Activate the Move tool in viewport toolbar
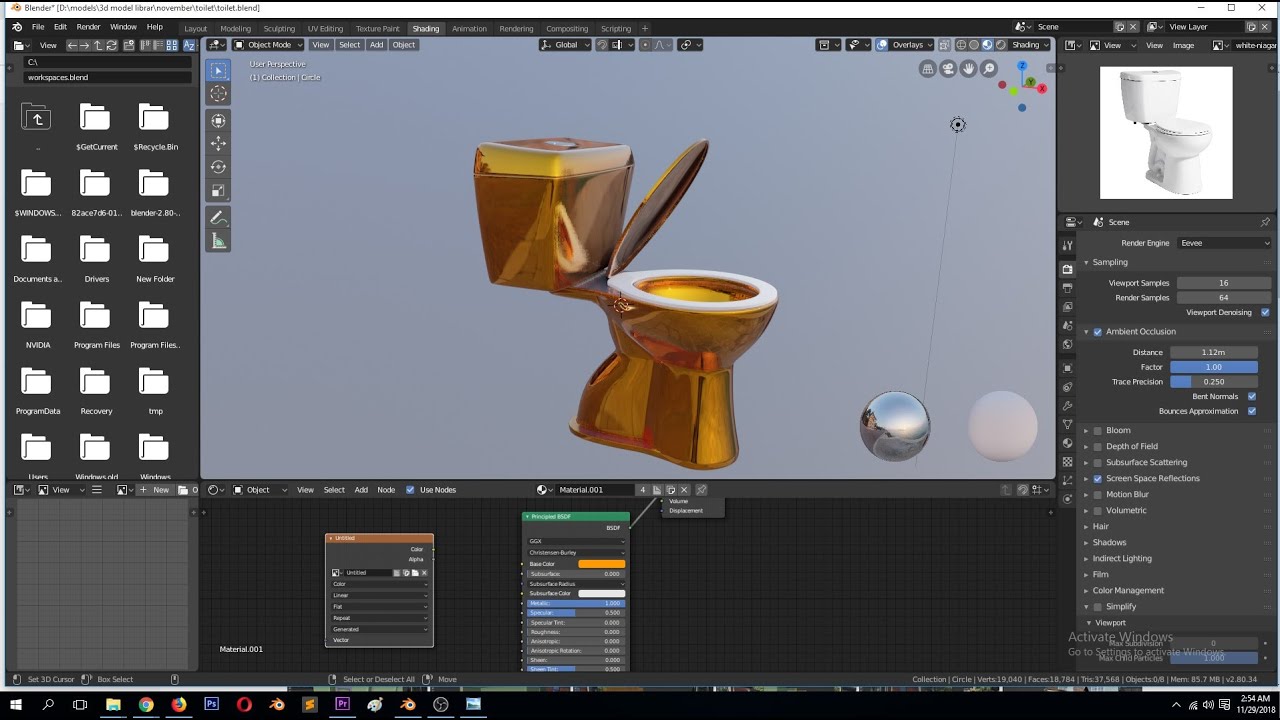This screenshot has height=720, width=1280. tap(218, 144)
